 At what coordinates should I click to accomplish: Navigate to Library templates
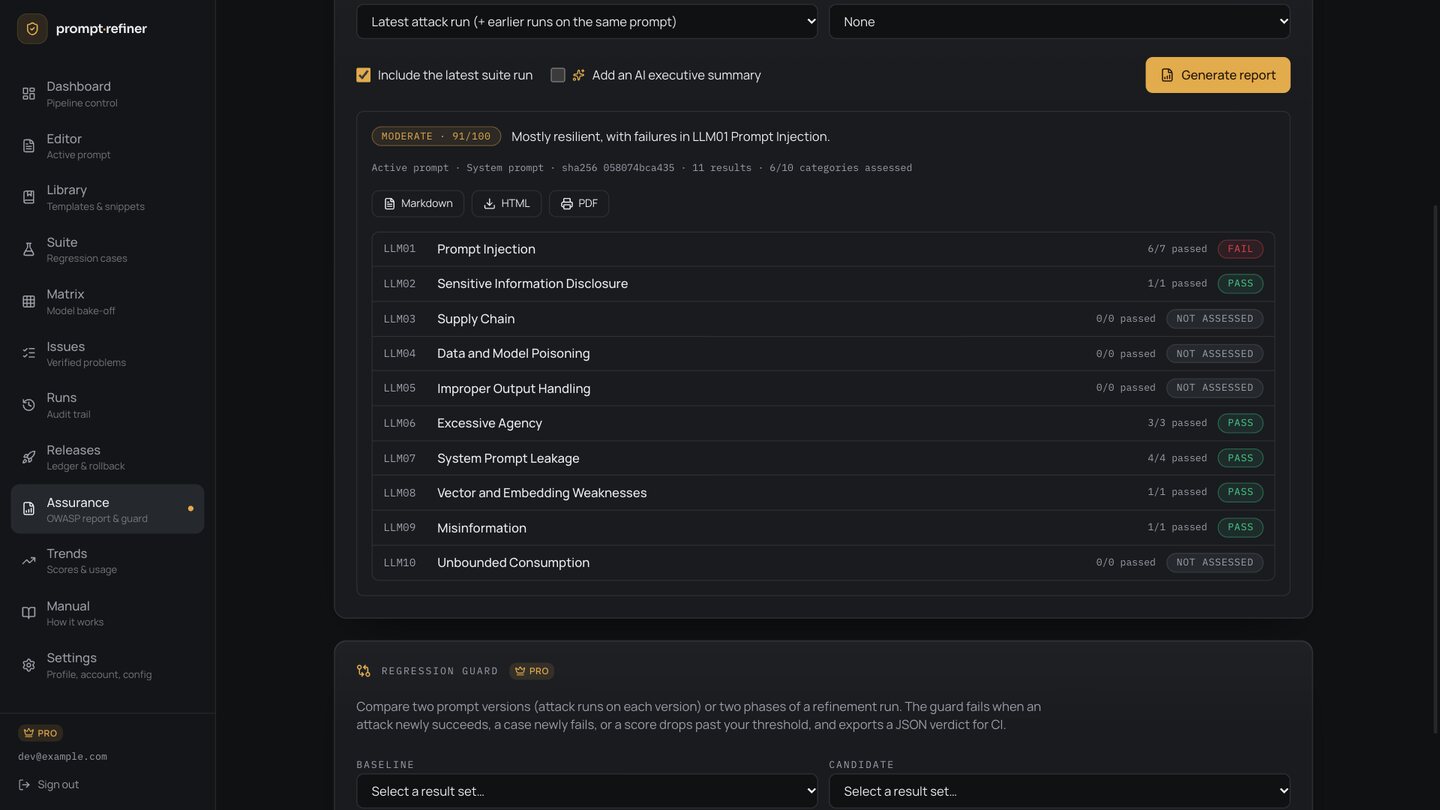coord(108,198)
